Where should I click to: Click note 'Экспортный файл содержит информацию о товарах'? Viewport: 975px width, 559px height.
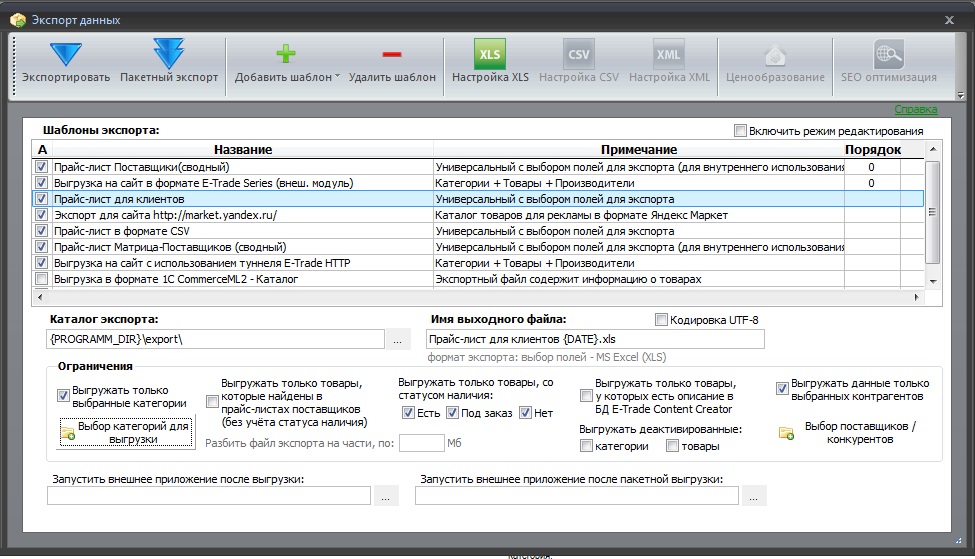tap(568, 279)
